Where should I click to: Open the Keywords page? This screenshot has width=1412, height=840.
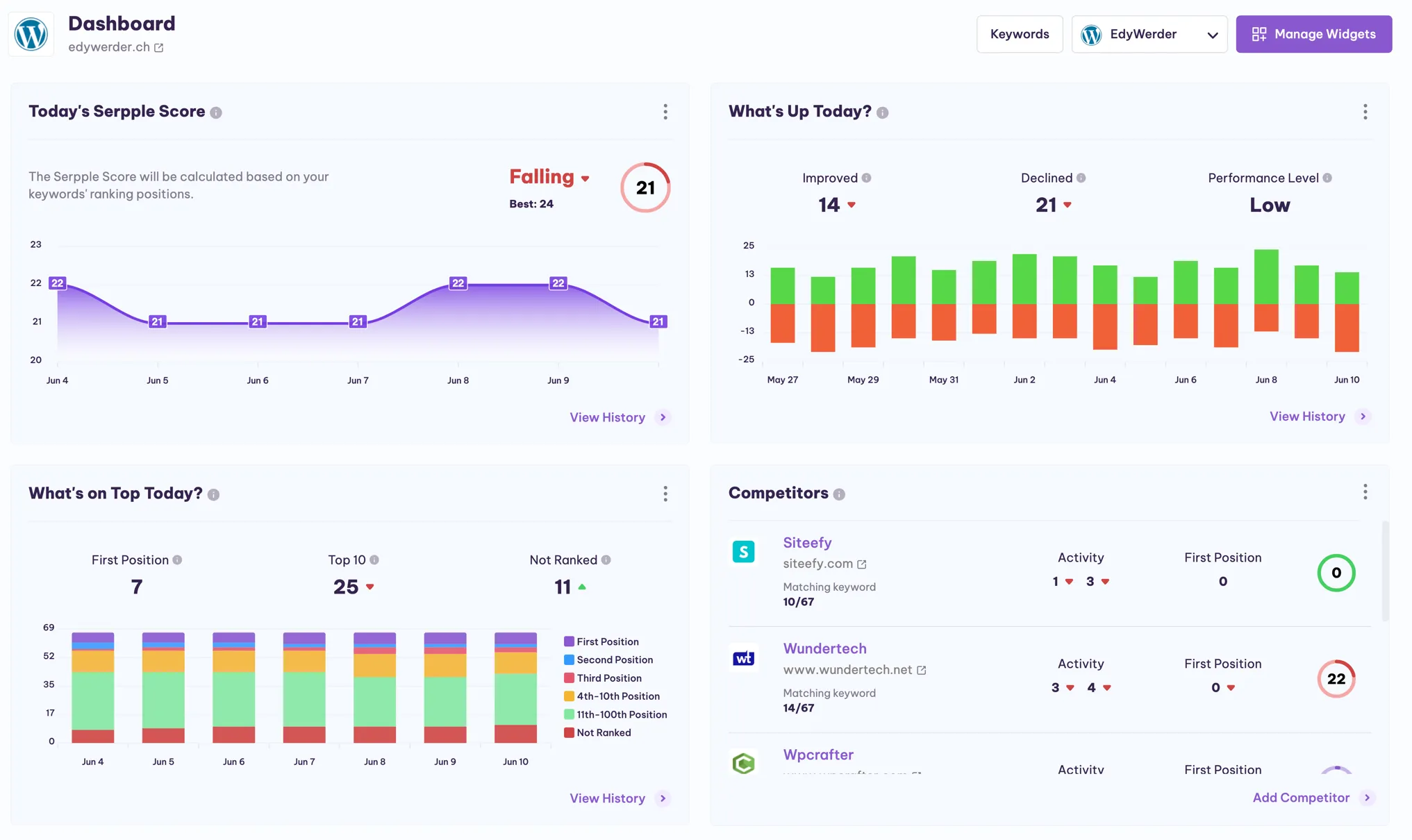click(1020, 33)
